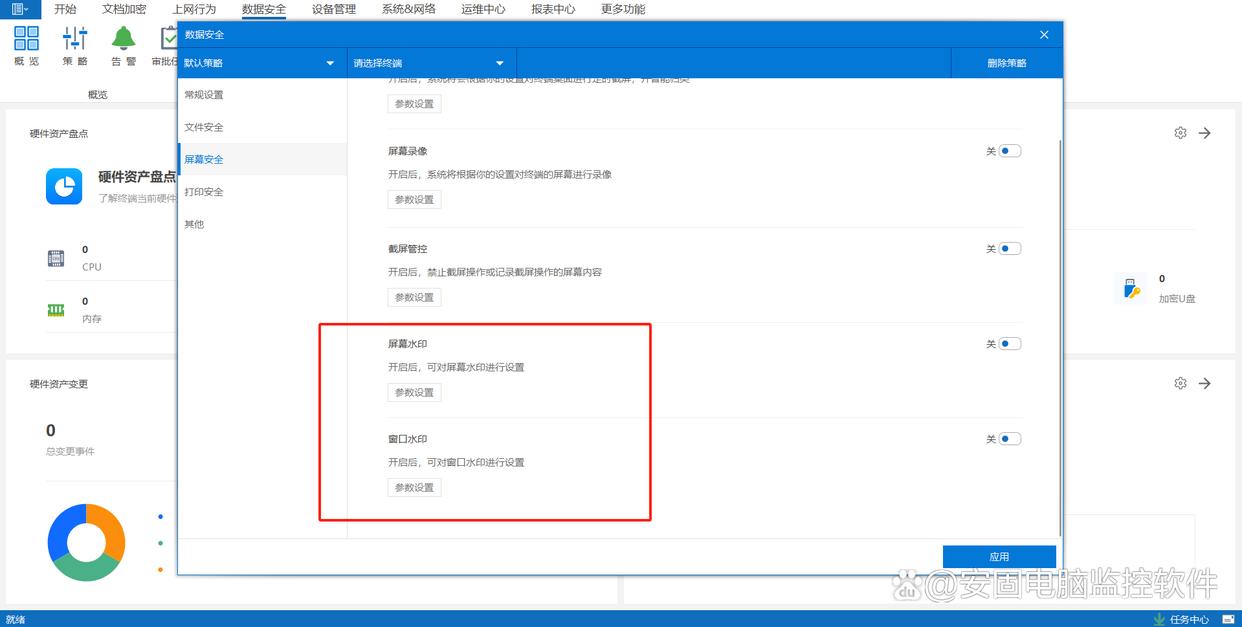Image resolution: width=1242 pixels, height=627 pixels.
Task: Open the 运维中心 tab
Action: click(x=484, y=9)
